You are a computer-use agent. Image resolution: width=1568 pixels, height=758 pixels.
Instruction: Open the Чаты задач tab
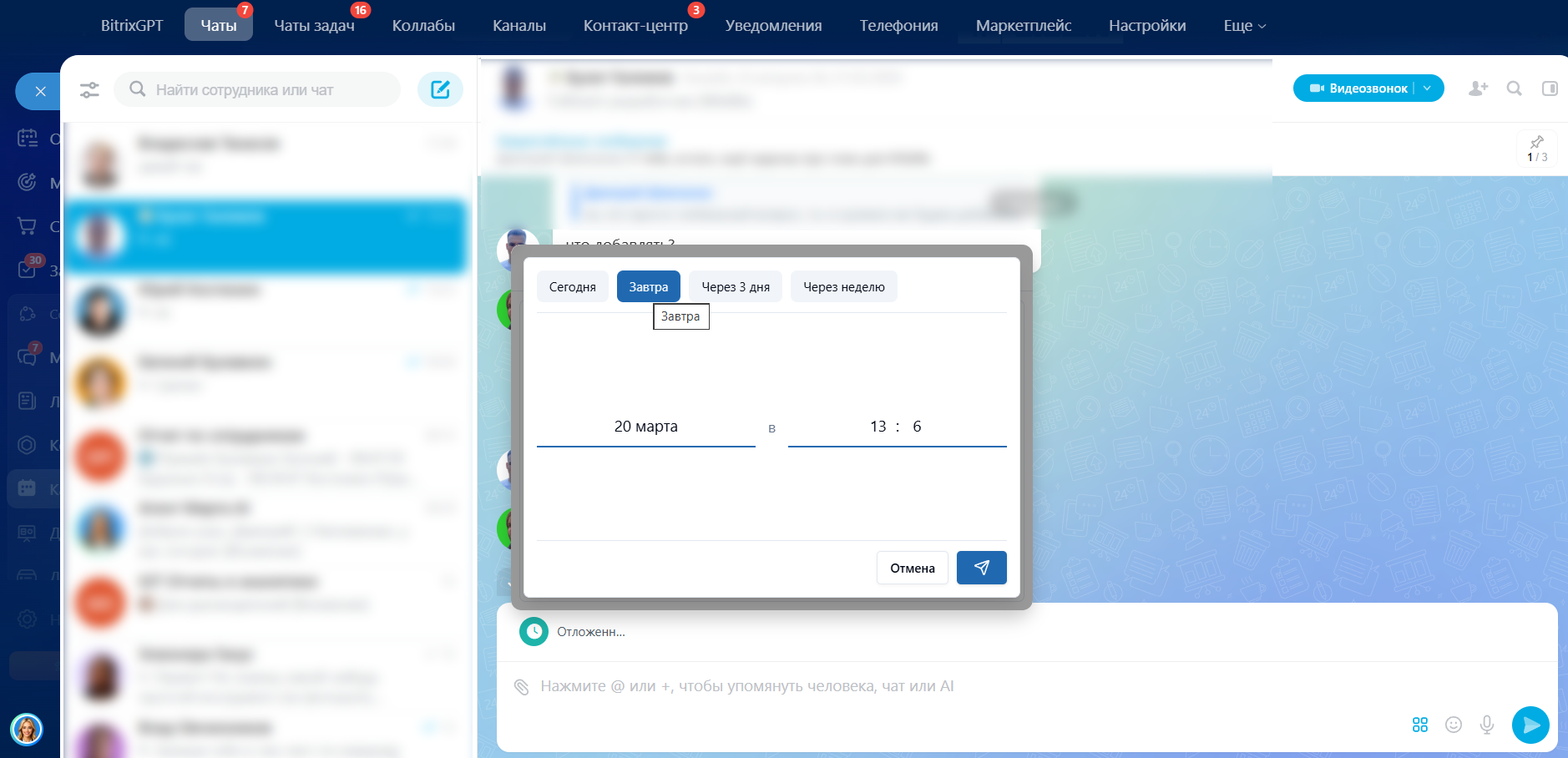point(315,26)
